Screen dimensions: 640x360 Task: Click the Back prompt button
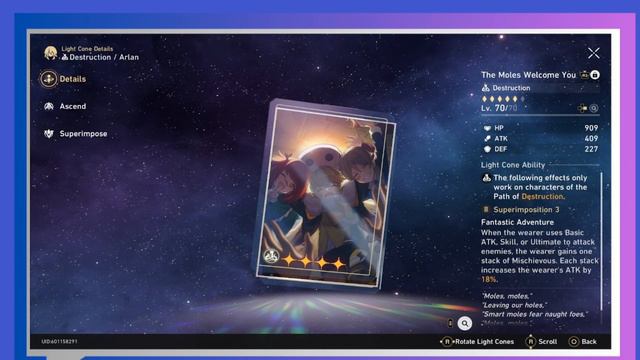click(x=583, y=342)
